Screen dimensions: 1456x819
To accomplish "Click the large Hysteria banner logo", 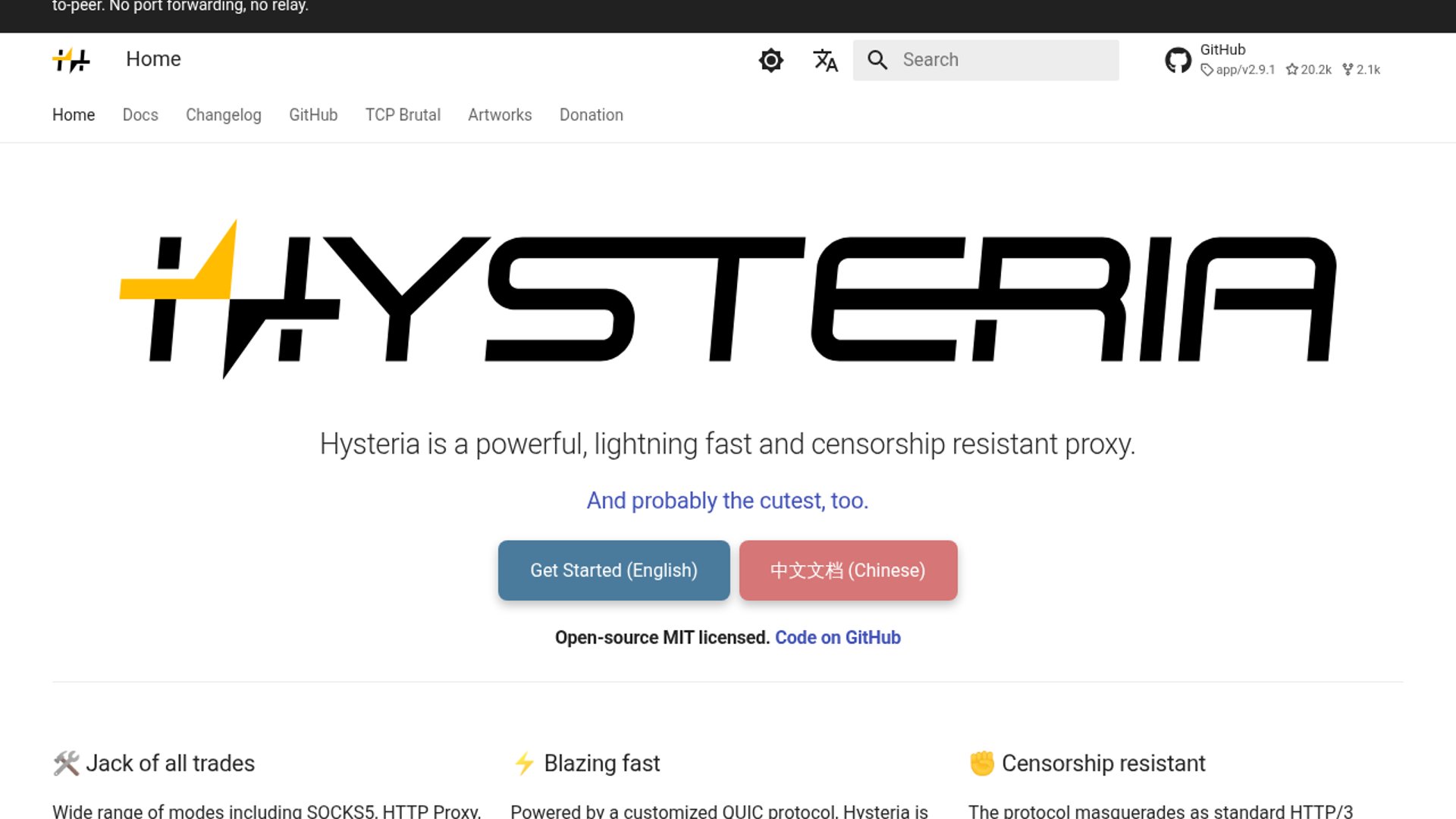I will pos(728,299).
